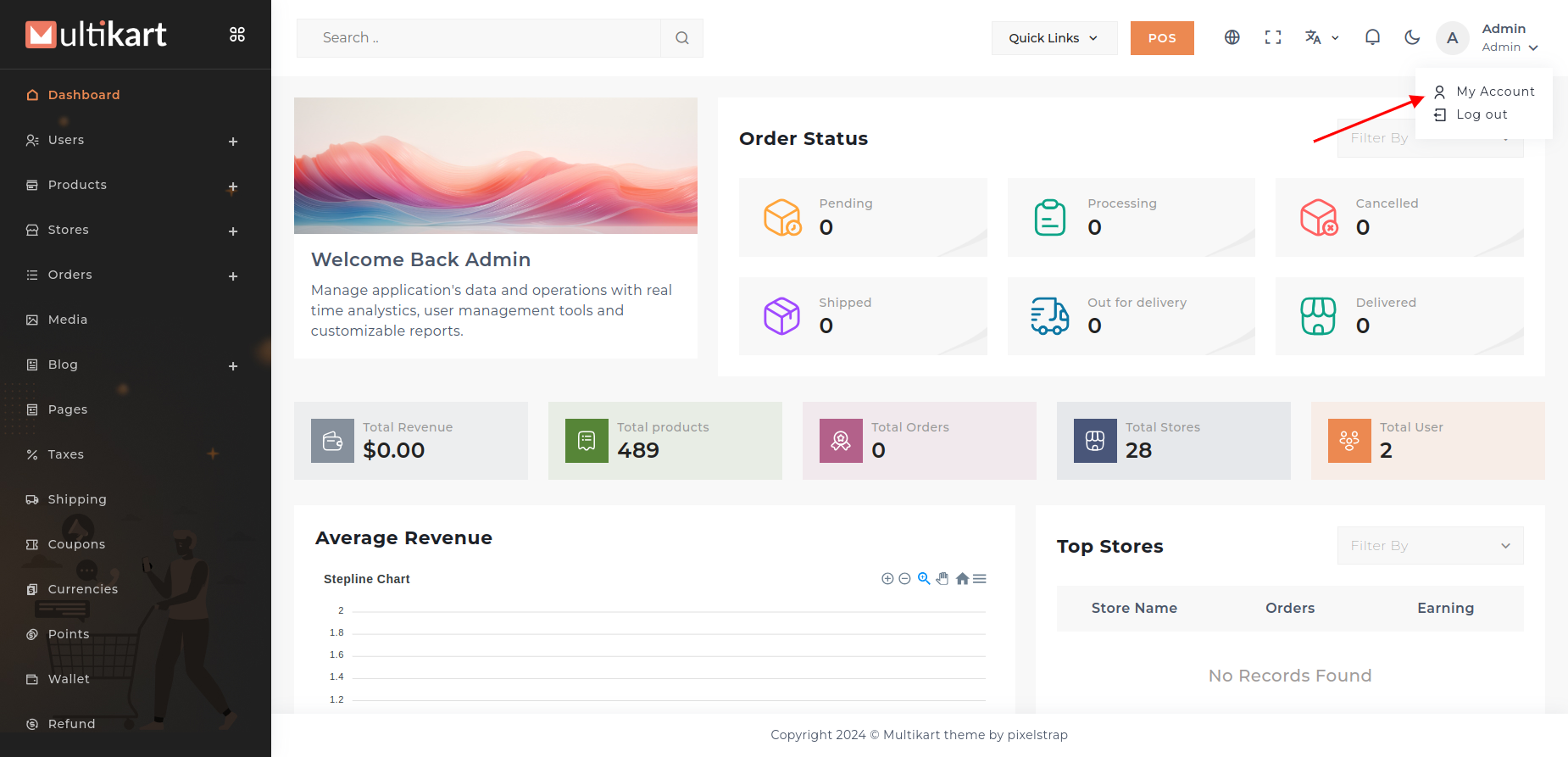
Task: Open the chart hamburger menu icon
Action: pos(980,579)
